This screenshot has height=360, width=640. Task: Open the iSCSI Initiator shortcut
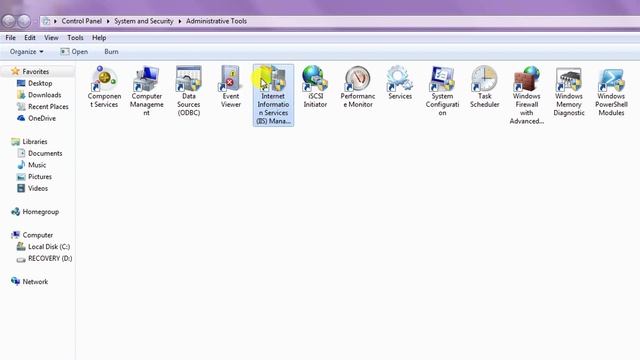[x=315, y=87]
